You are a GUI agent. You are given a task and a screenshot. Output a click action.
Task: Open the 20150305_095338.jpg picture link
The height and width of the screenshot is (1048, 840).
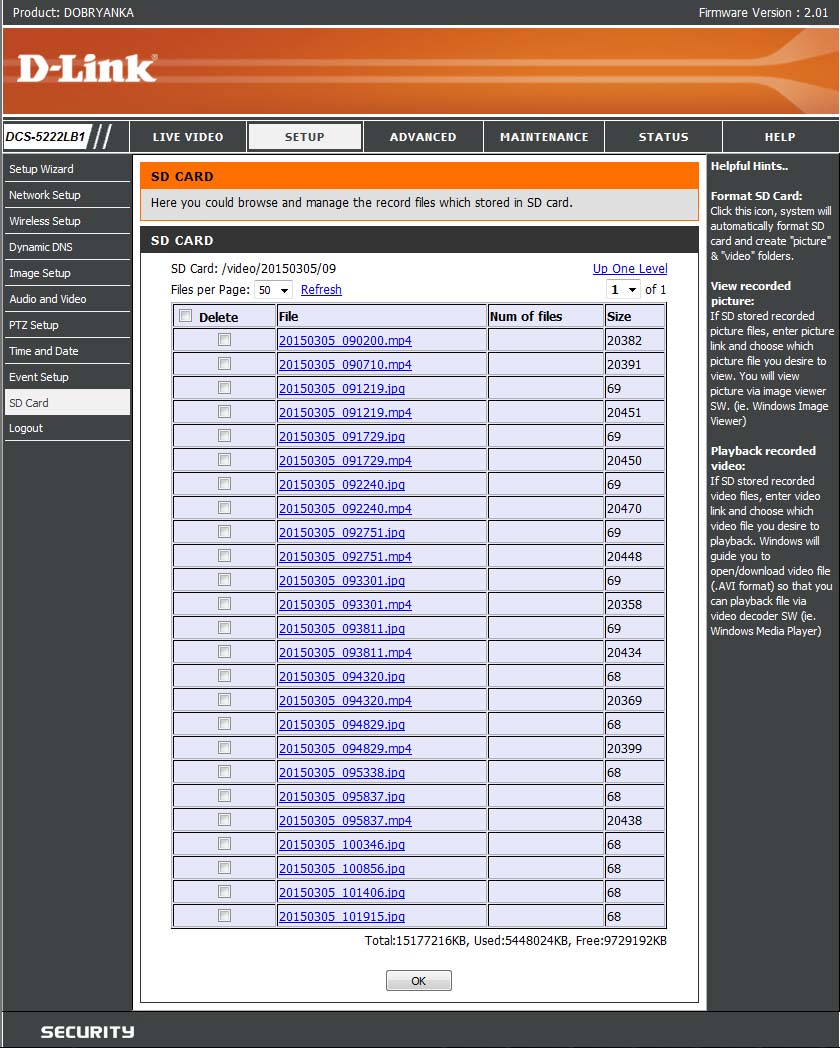342,773
